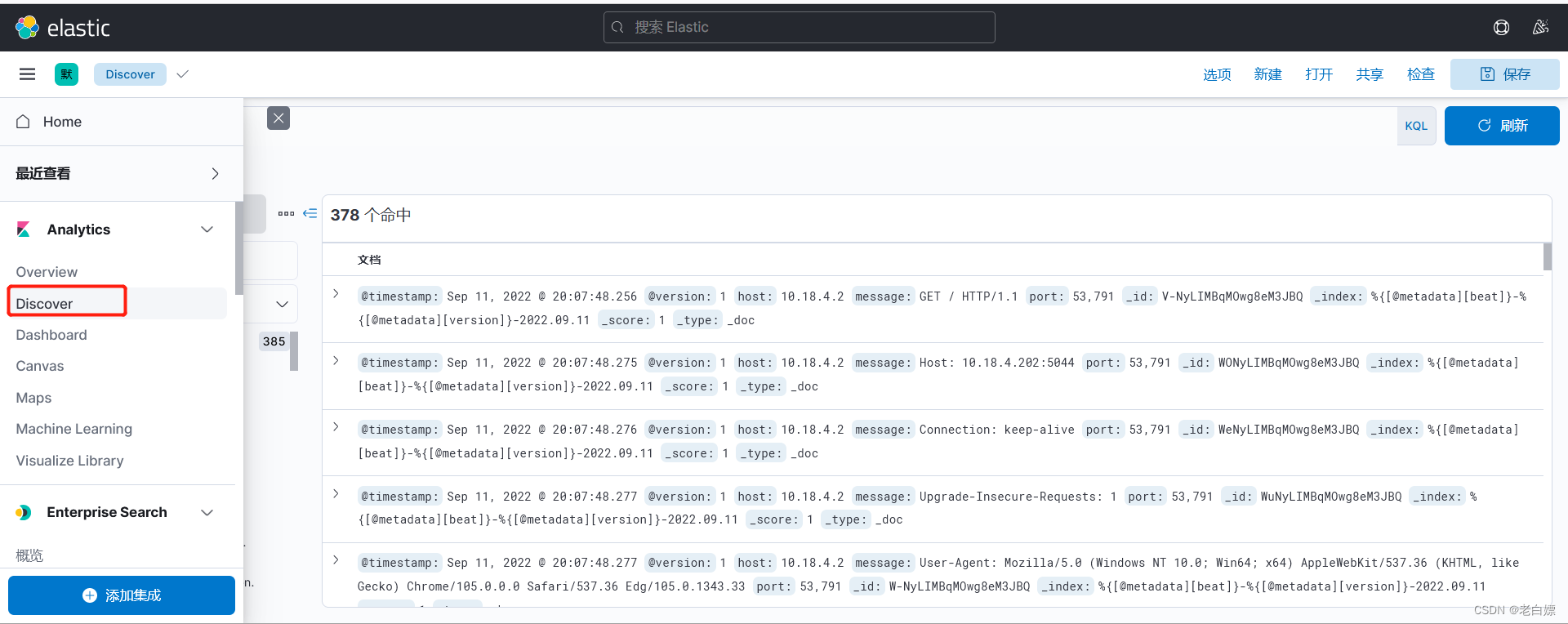Open Overview under Analytics
The width and height of the screenshot is (1568, 624).
tap(47, 272)
